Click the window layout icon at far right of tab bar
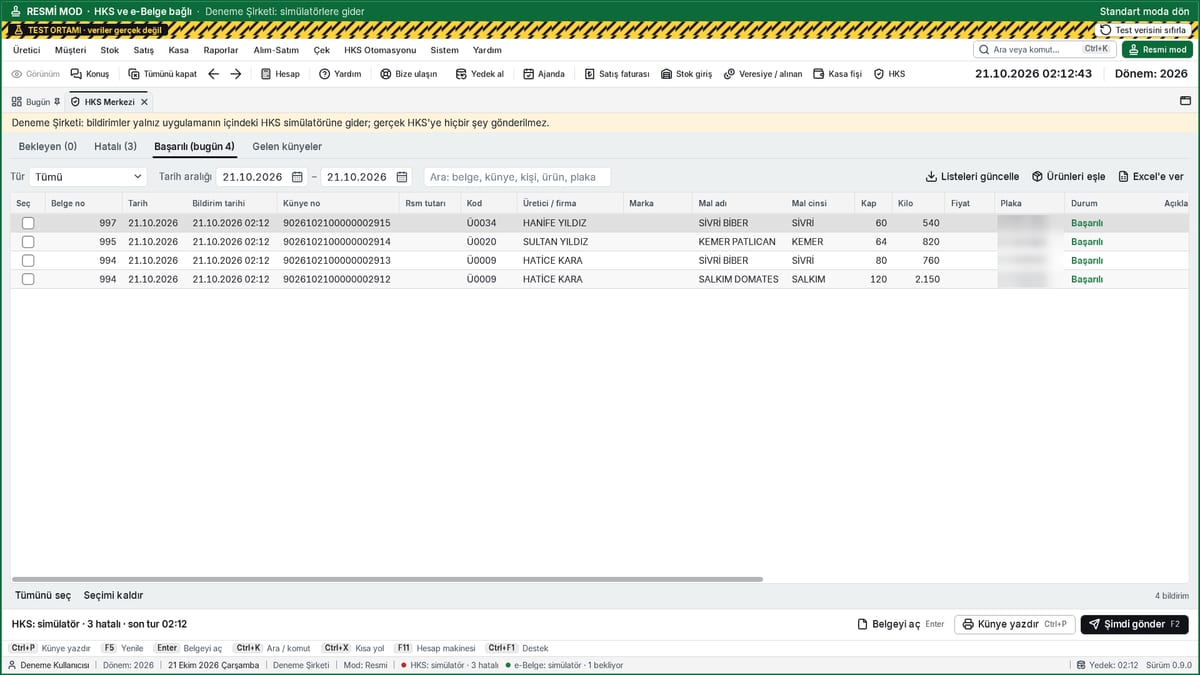 click(1185, 101)
